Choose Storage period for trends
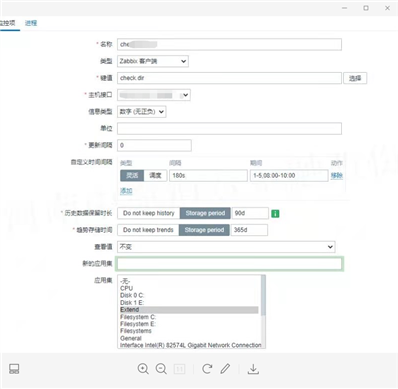Screen dimensions: 398x389 pyautogui.click(x=204, y=230)
